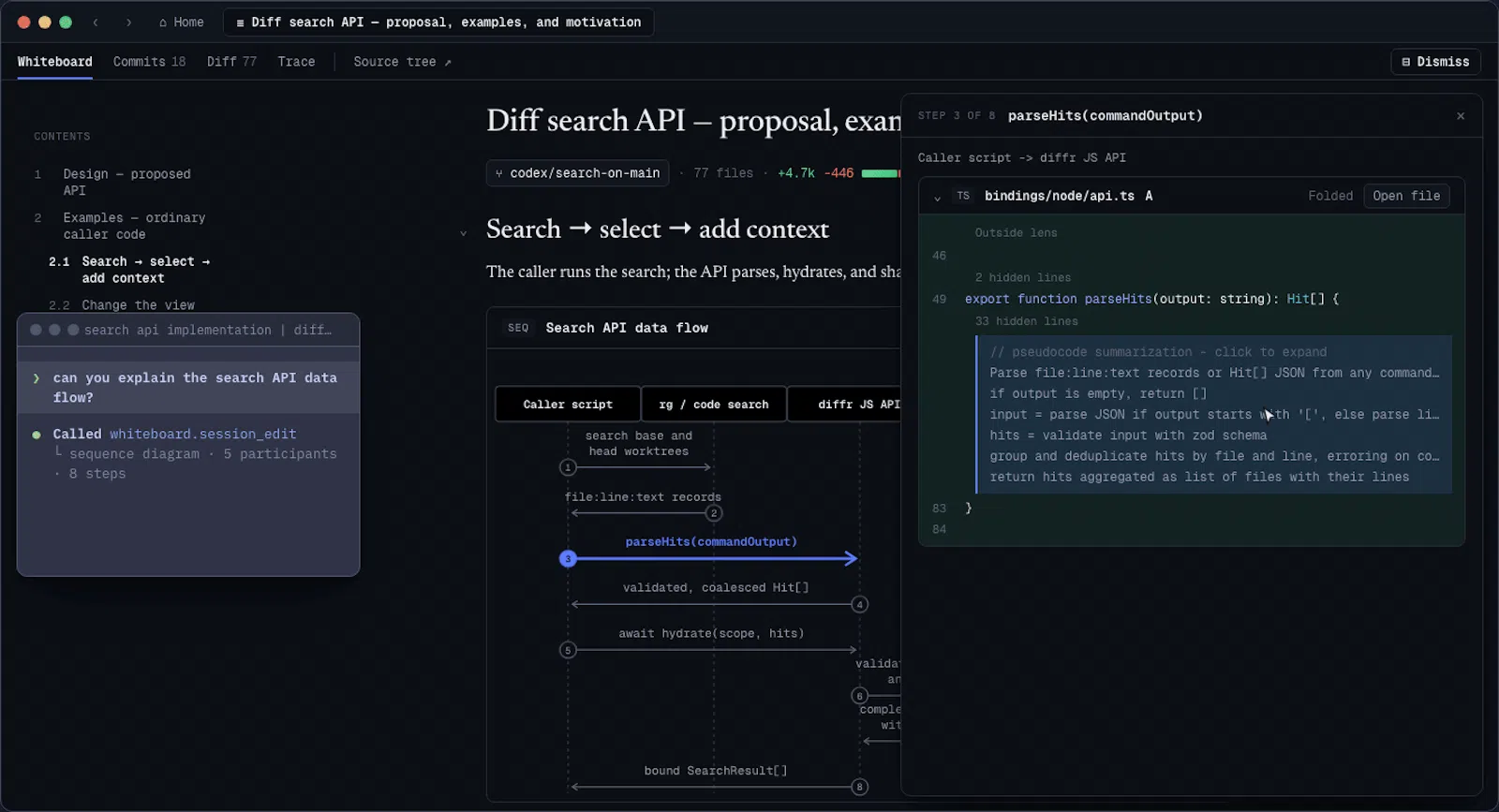The height and width of the screenshot is (812, 1499).
Task: Close the step 3 detail panel
Action: click(x=1461, y=116)
